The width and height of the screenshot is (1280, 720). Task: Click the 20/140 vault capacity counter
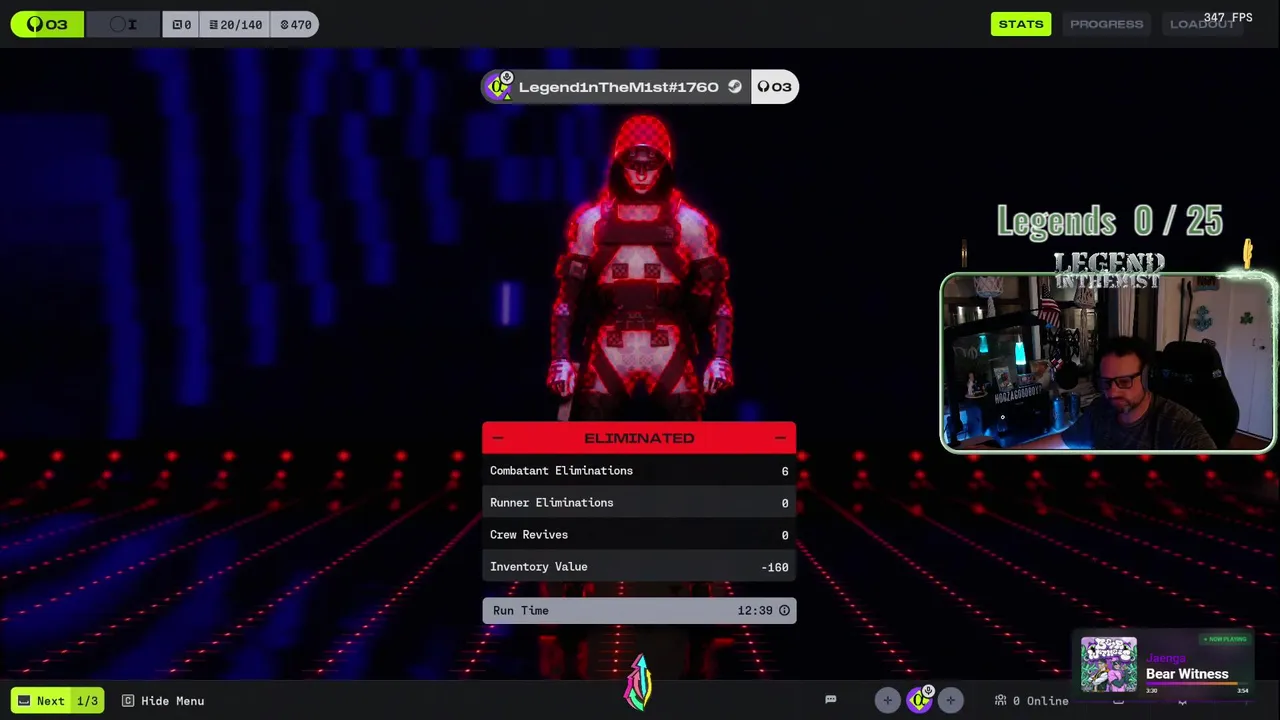tap(236, 24)
